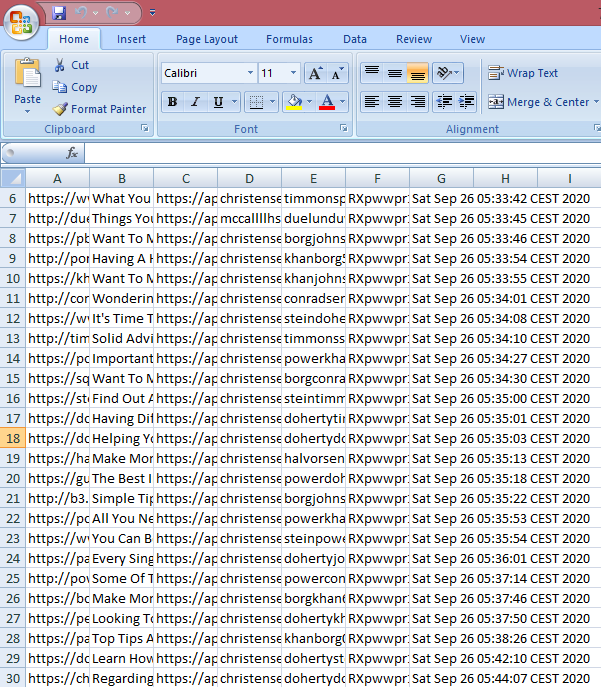Select the 'halvorsen' cell in row 19

(313, 458)
